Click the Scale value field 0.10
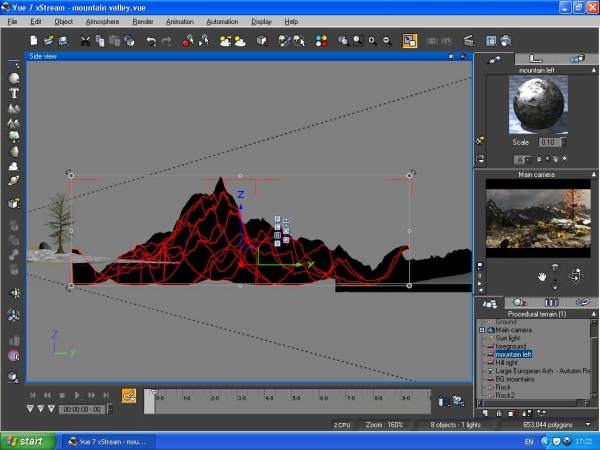The image size is (600, 450). [549, 142]
